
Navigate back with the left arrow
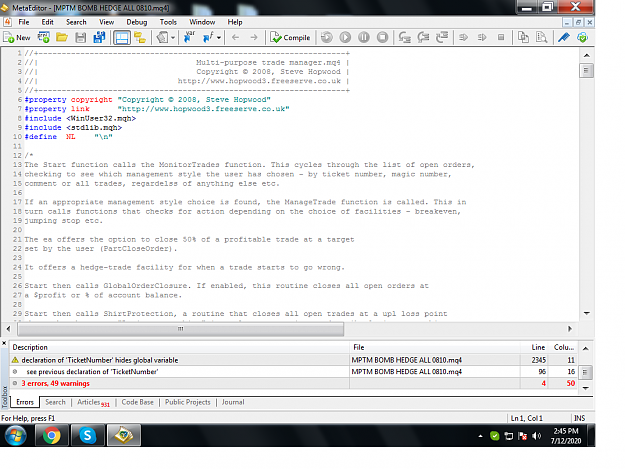(x=236, y=37)
